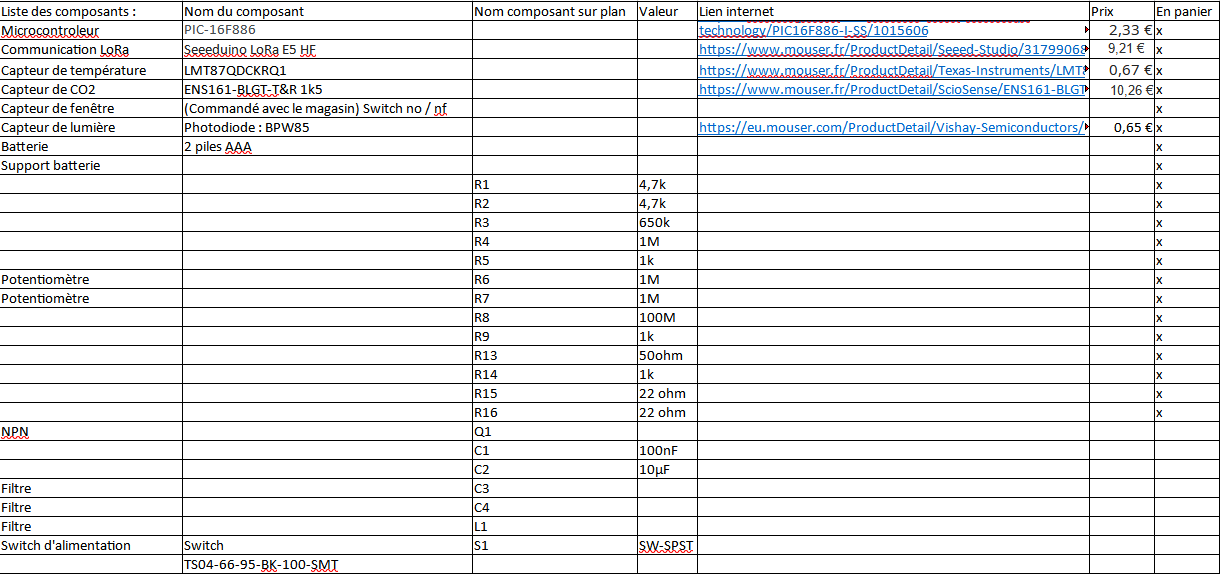1220x574 pixels.
Task: Select the 'C1' cell
Action: 554,450
